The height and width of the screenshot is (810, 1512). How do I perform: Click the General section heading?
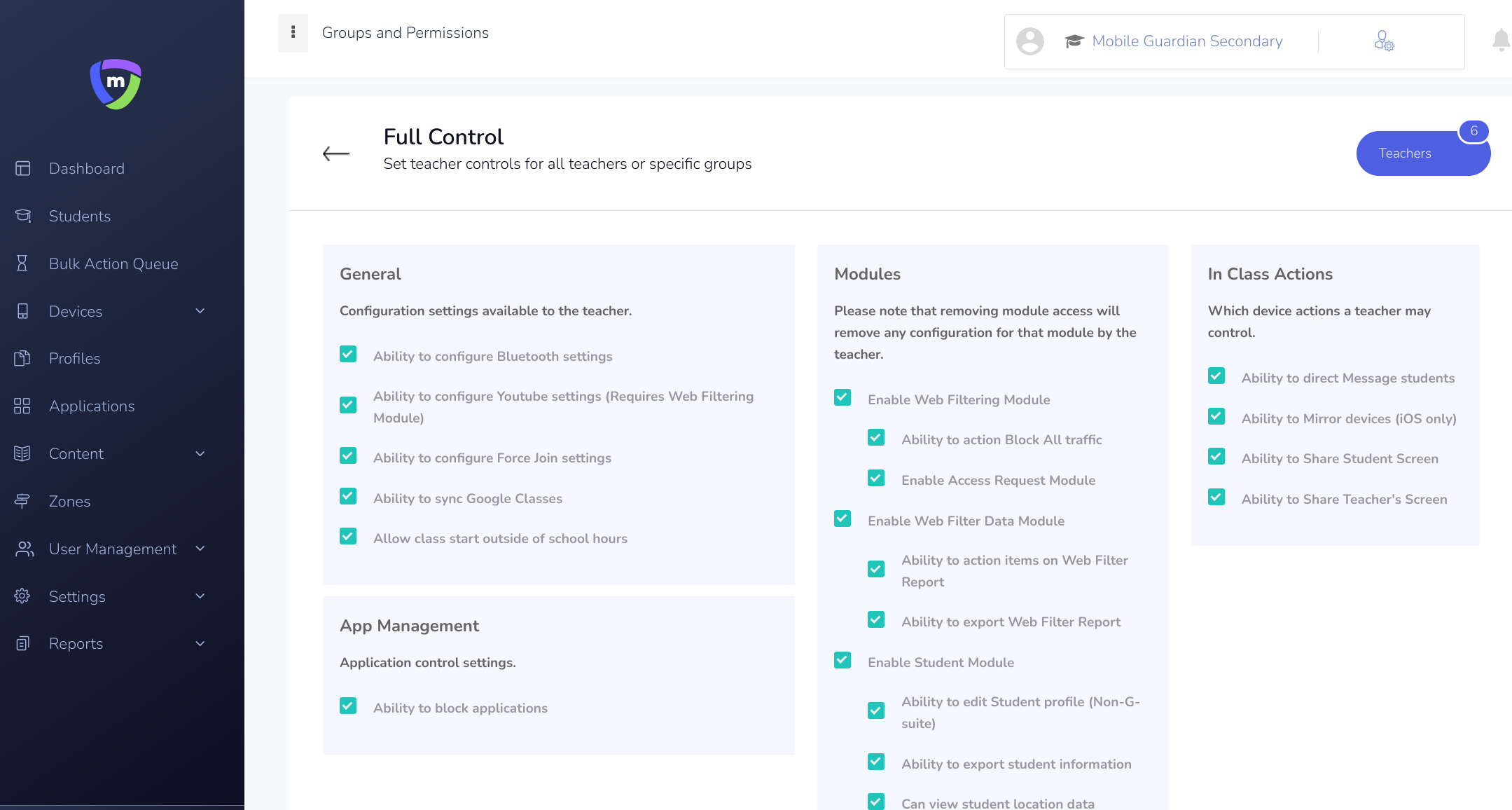pos(370,274)
